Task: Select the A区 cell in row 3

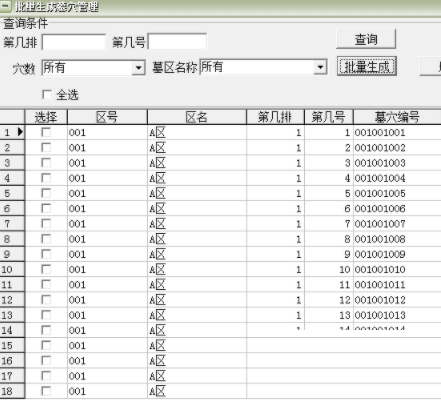Action: pos(197,163)
